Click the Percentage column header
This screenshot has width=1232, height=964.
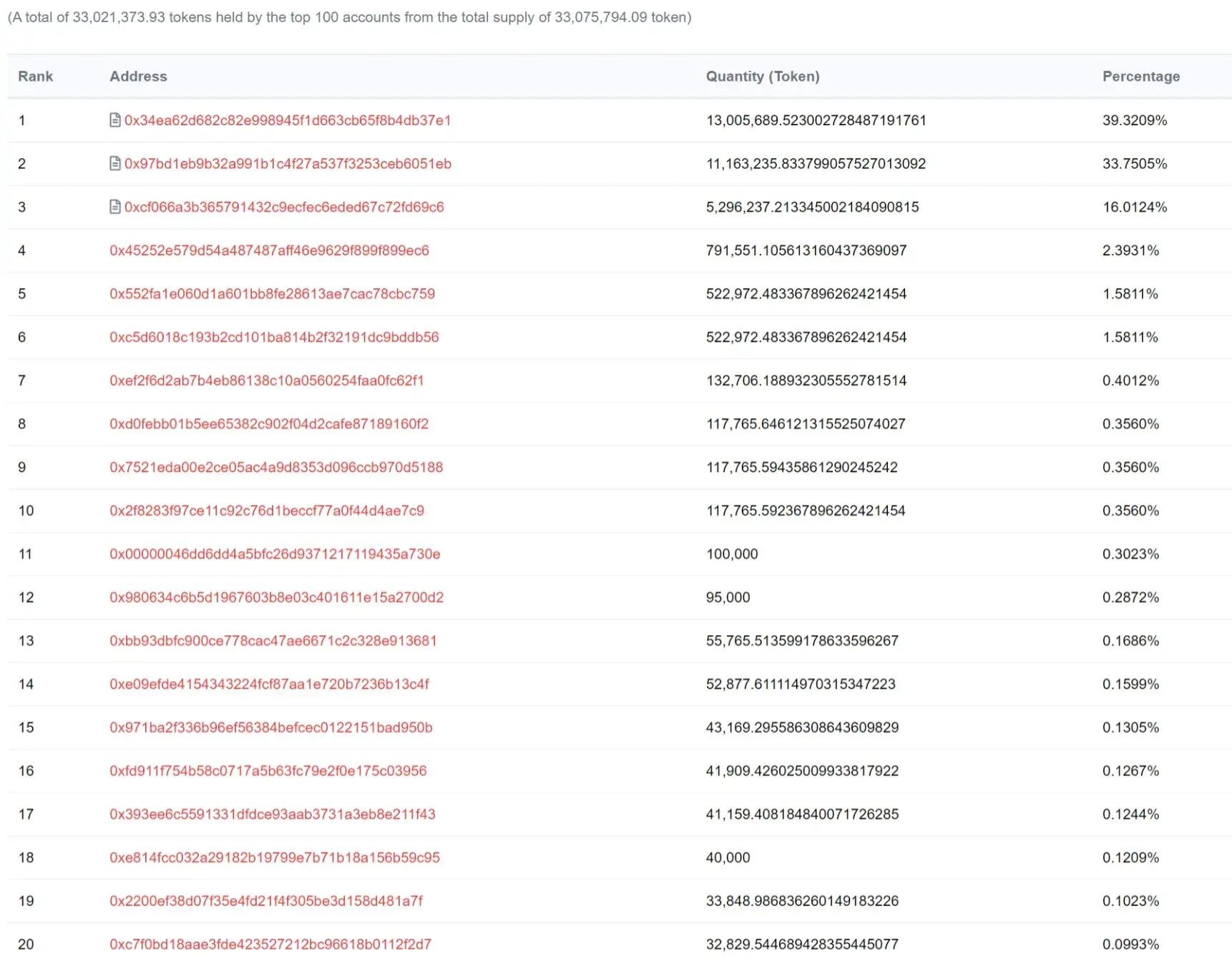tap(1141, 77)
